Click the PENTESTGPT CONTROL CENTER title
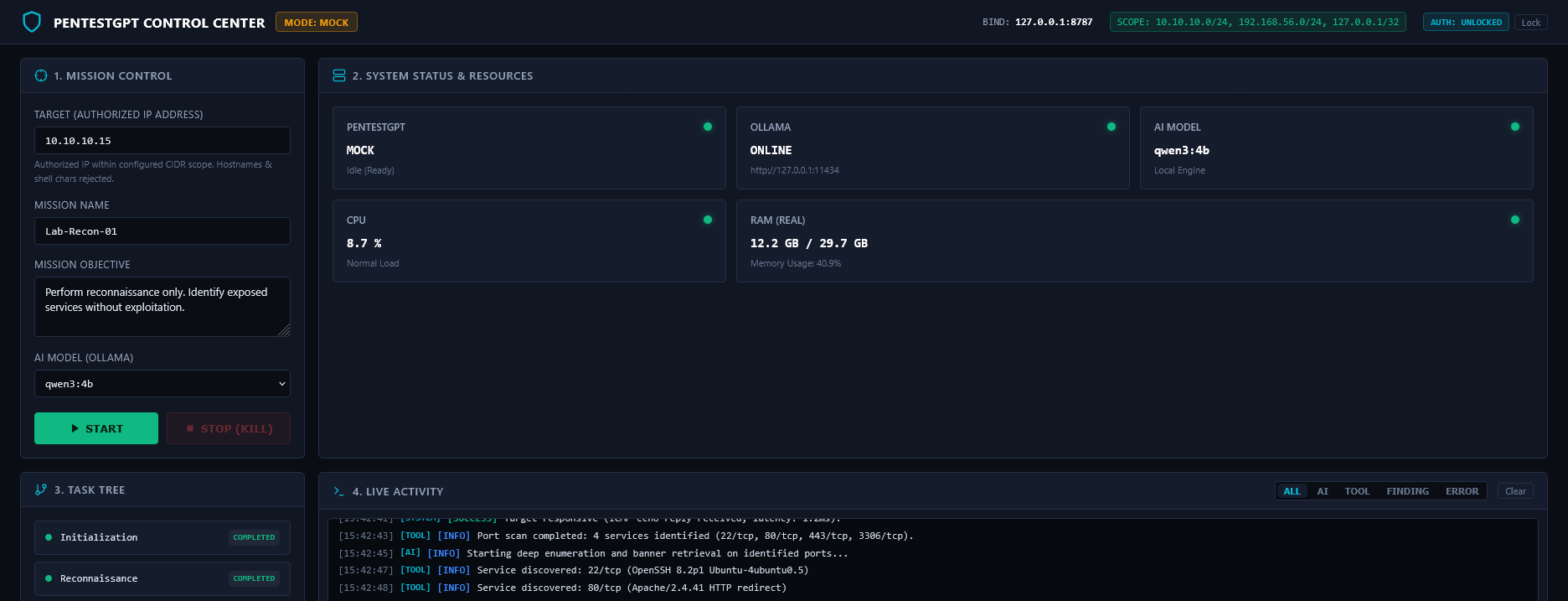This screenshot has height=601, width=1568. pos(159,23)
